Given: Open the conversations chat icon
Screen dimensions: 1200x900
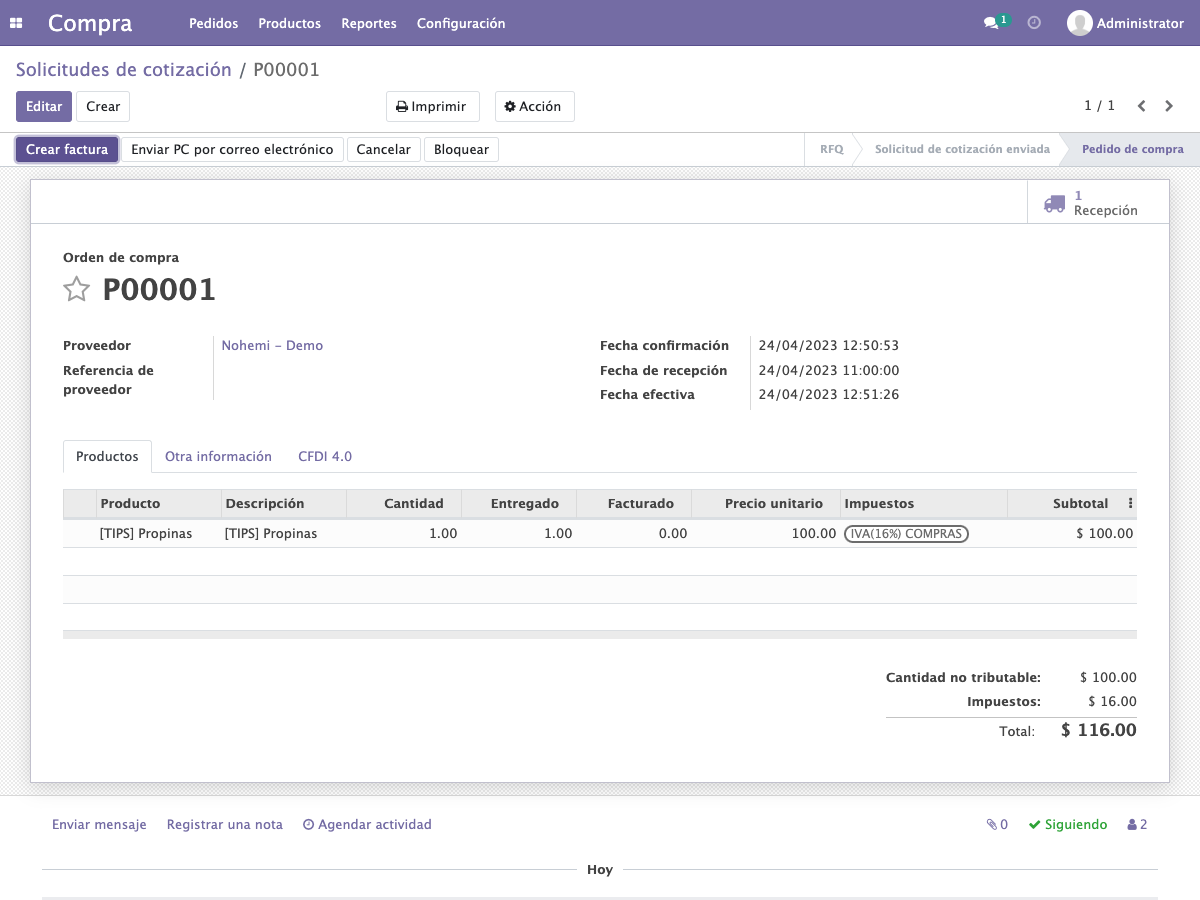Looking at the screenshot, I should coord(996,22).
